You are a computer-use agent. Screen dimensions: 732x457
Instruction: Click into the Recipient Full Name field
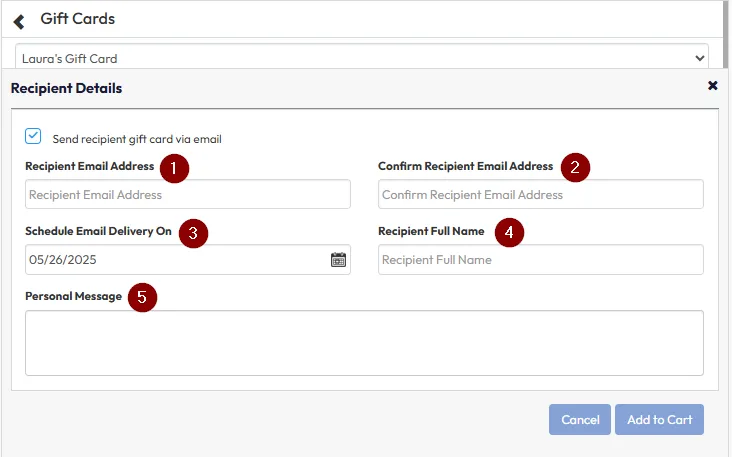tap(540, 260)
